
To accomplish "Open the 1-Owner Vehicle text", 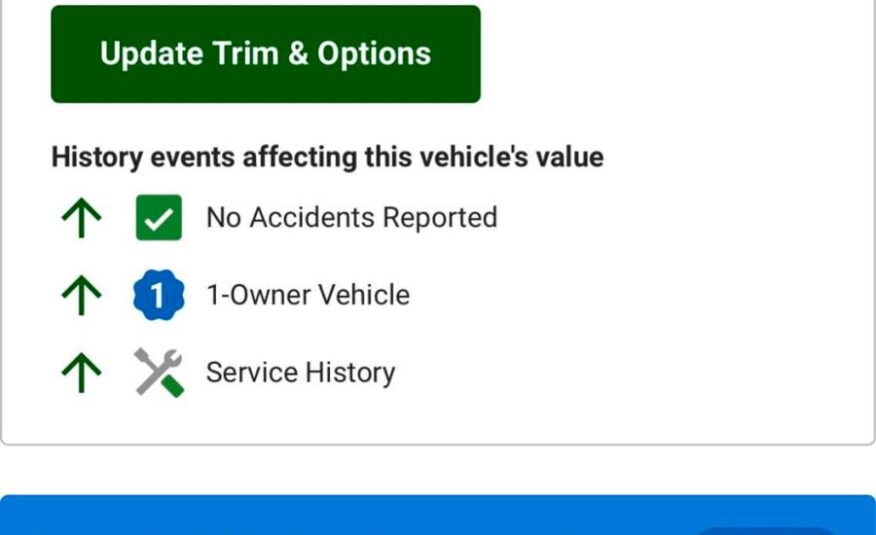I will point(307,296).
